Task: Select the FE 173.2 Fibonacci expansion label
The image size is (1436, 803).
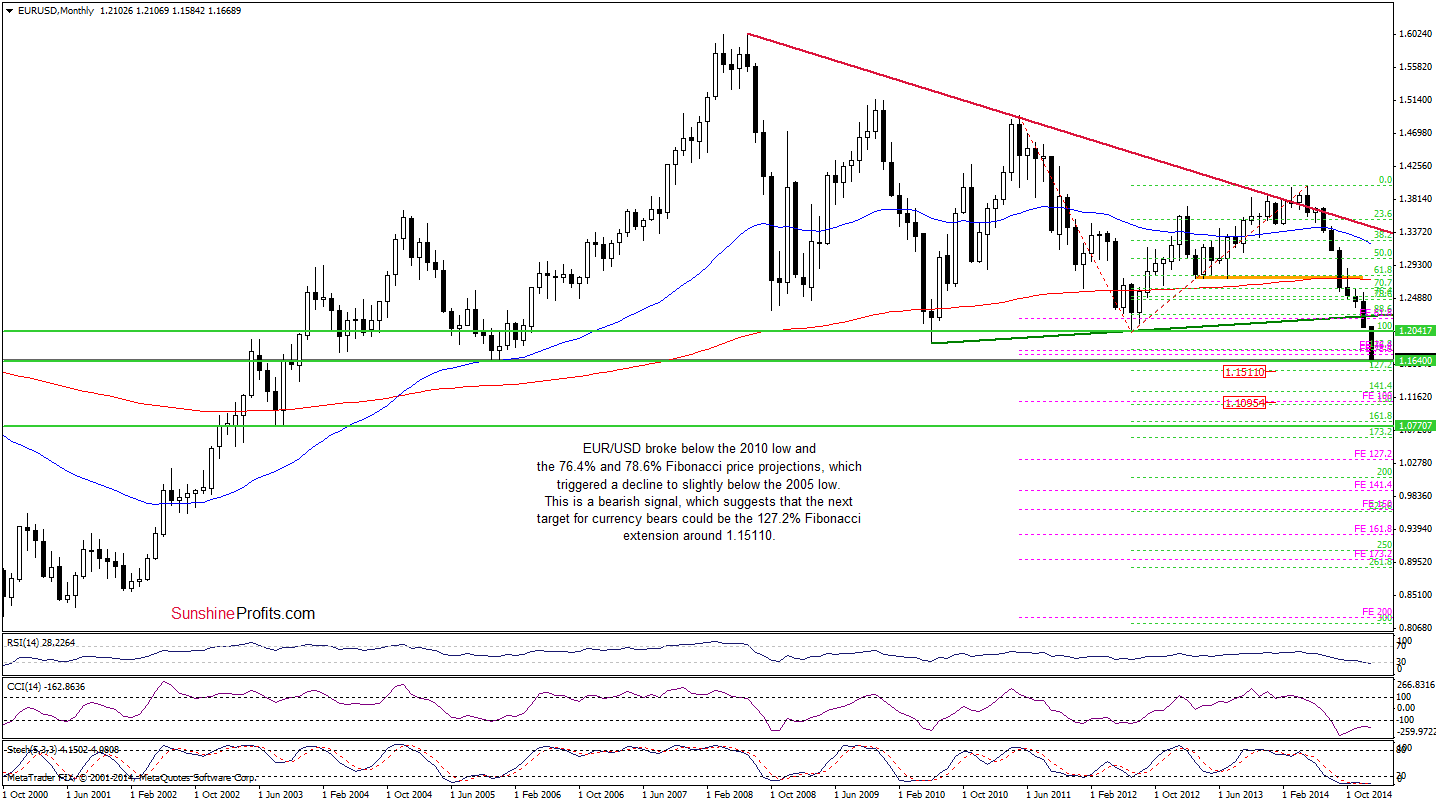Action: (1373, 554)
